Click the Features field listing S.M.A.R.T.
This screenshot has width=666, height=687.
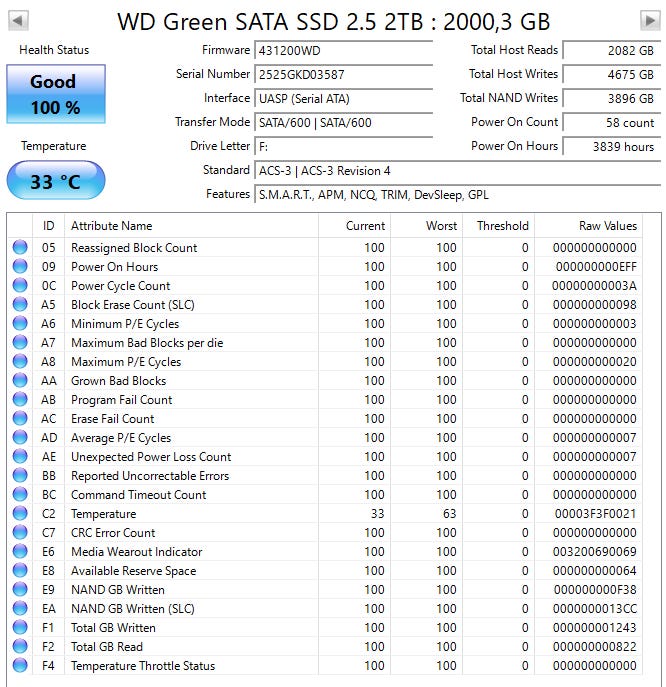[x=457, y=195]
